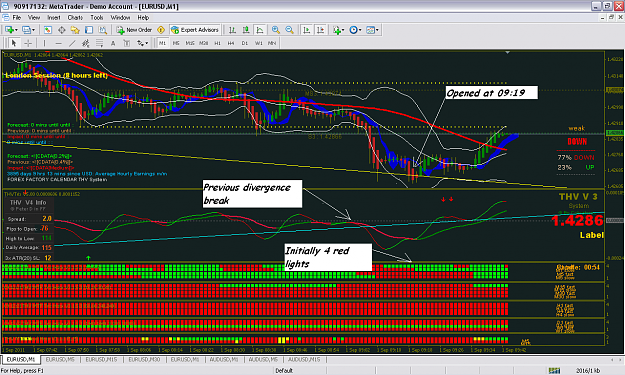This screenshot has height=375, width=625.
Task: Switch timeframe to MN
Action: [x=272, y=43]
